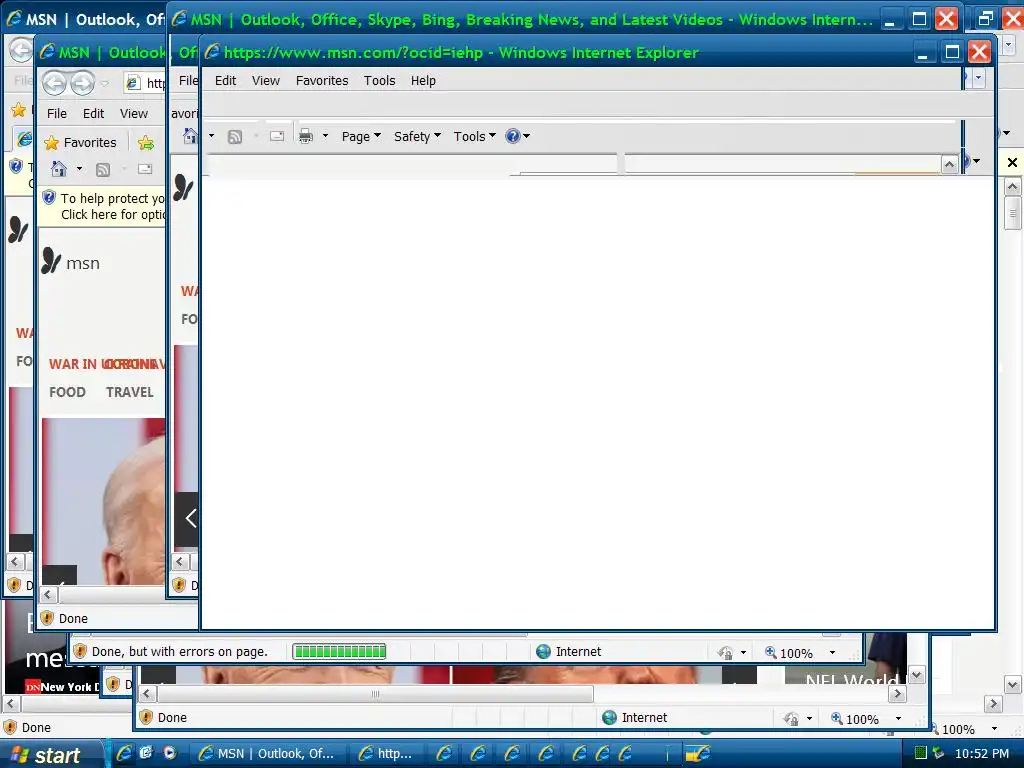The width and height of the screenshot is (1024, 768).
Task: Click the Print icon in the command bar
Action: pos(306,136)
